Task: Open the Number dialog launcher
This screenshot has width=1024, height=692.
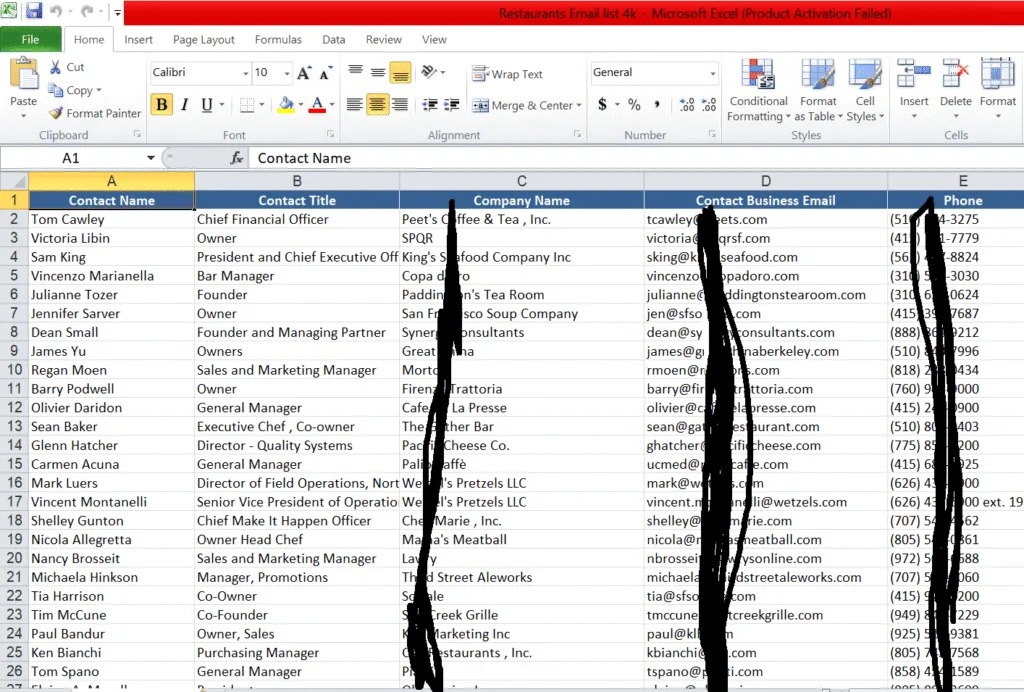Action: tap(712, 134)
